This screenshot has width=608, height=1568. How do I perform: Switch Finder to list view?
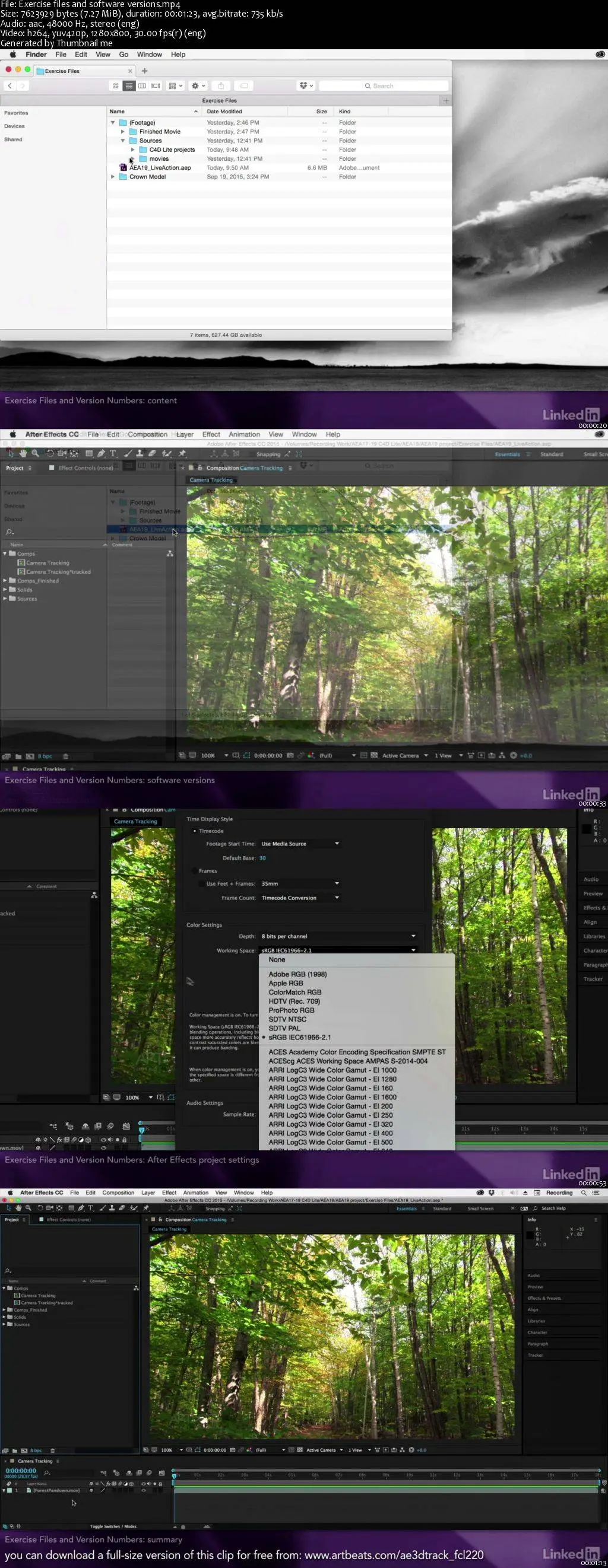click(128, 86)
